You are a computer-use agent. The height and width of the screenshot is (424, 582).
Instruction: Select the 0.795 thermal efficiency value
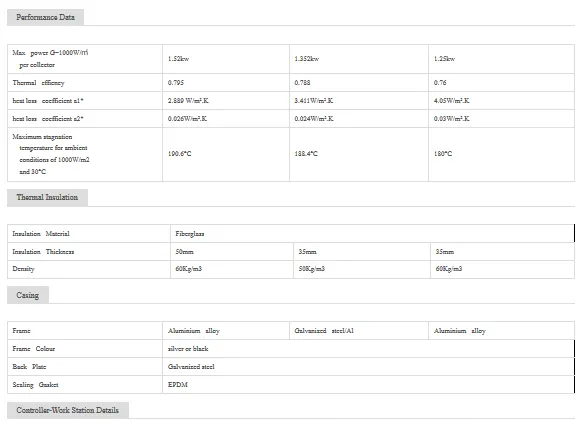click(176, 82)
